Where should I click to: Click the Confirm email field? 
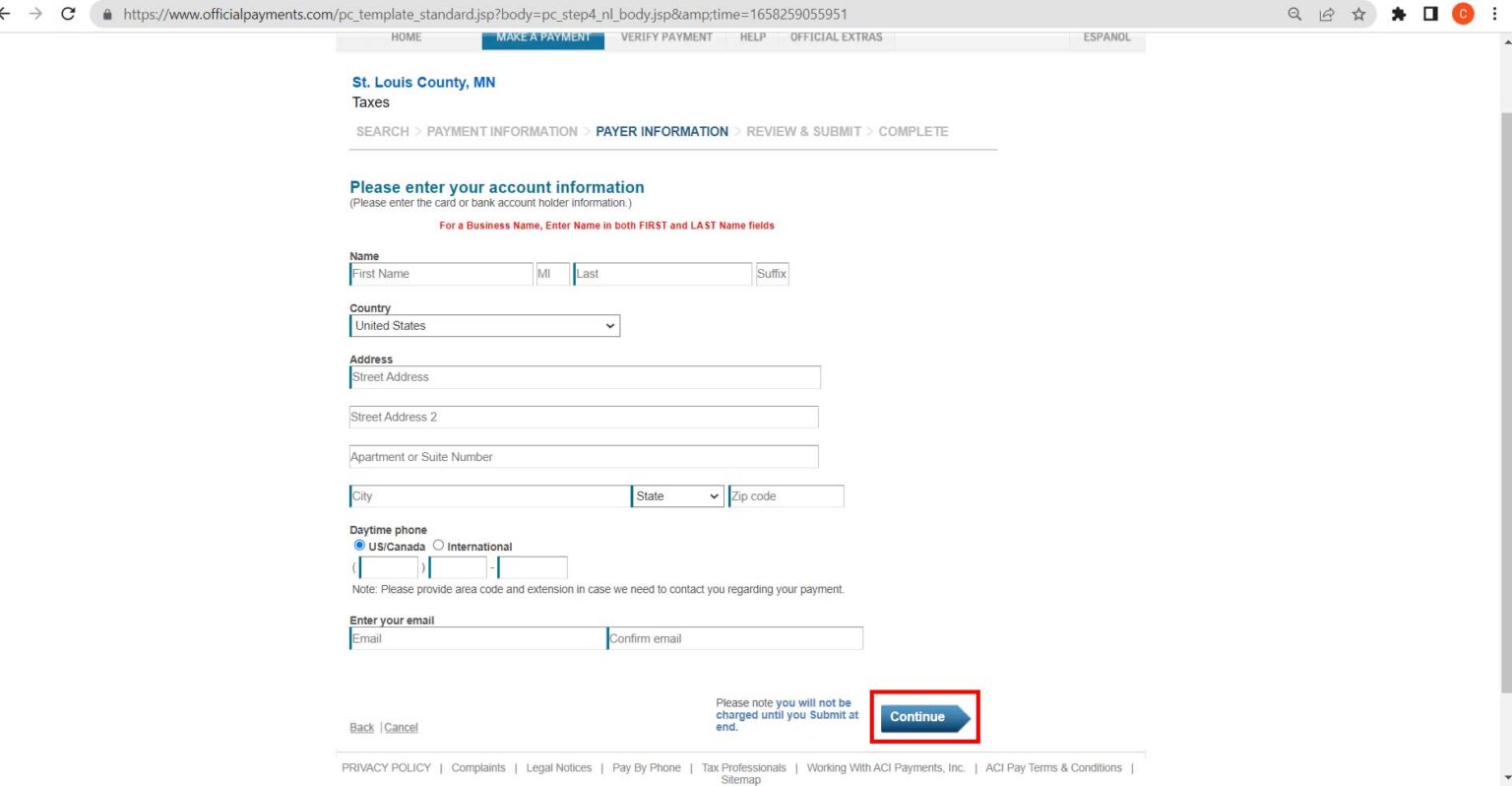(x=734, y=638)
